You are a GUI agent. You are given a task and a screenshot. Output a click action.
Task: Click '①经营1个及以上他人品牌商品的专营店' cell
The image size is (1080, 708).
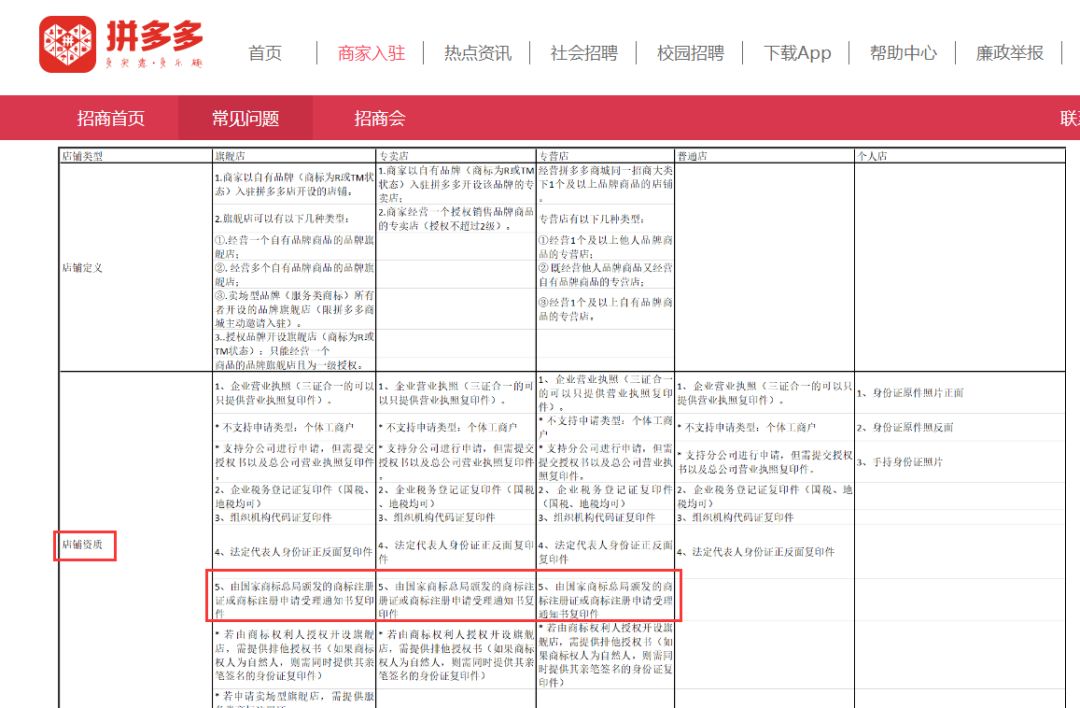coord(606,247)
